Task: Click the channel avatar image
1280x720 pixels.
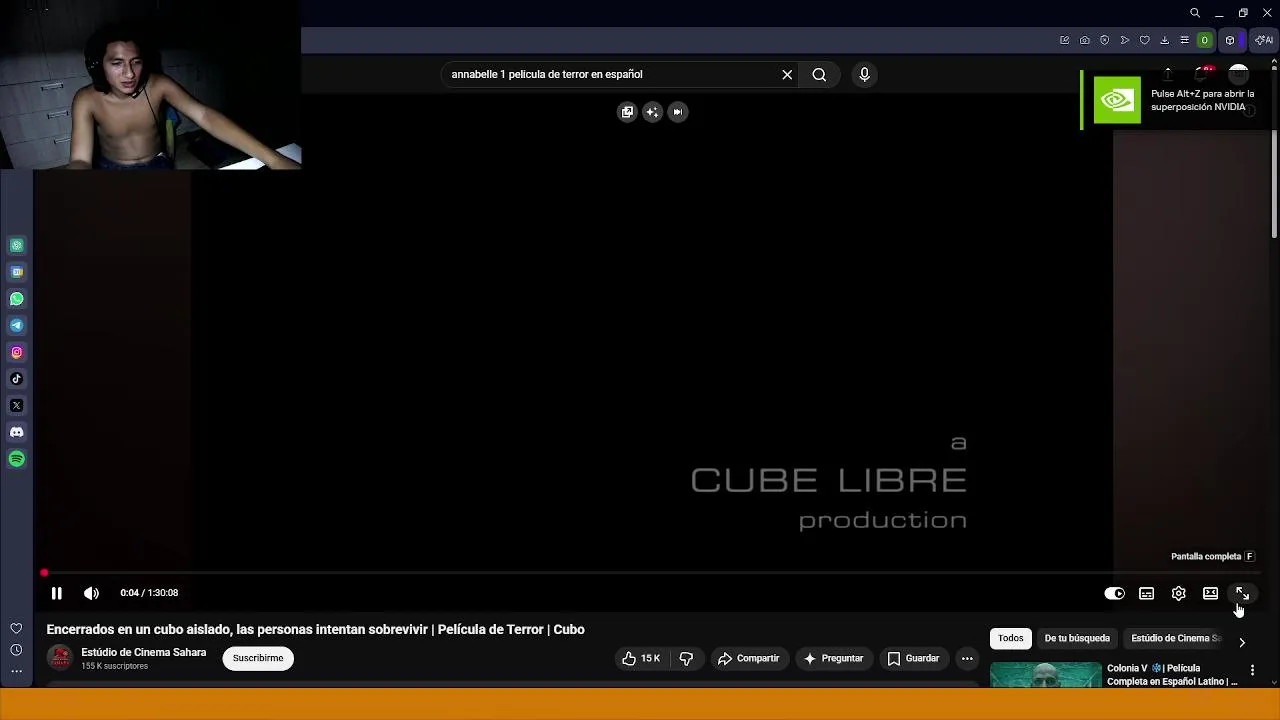Action: [60, 658]
